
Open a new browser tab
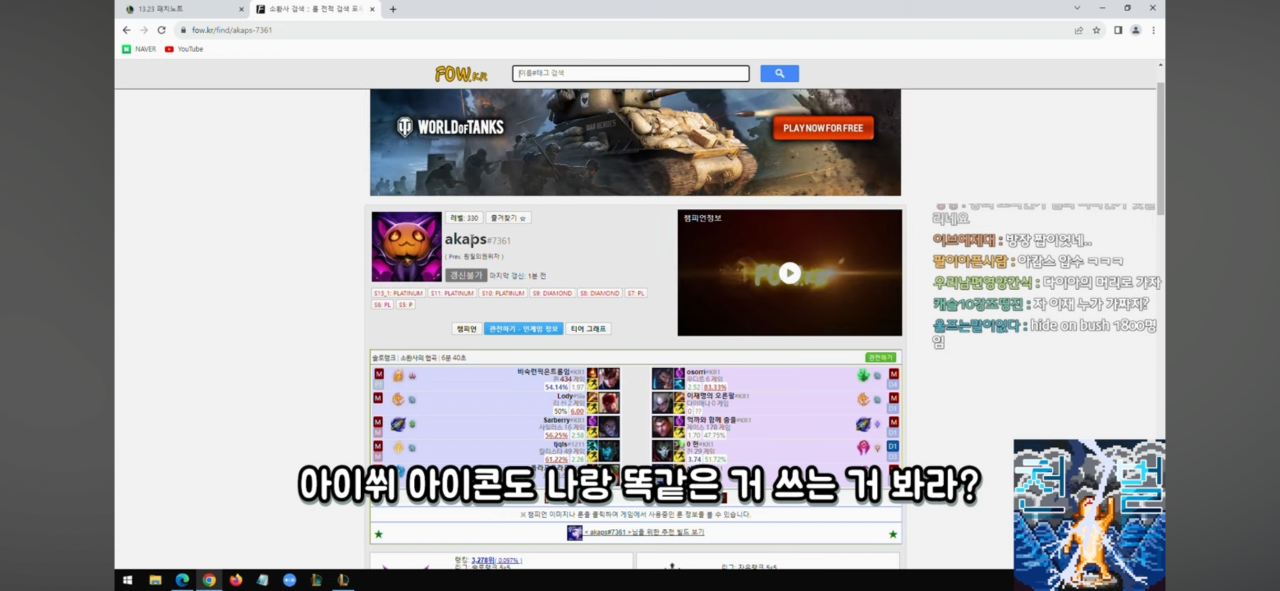pyautogui.click(x=393, y=9)
